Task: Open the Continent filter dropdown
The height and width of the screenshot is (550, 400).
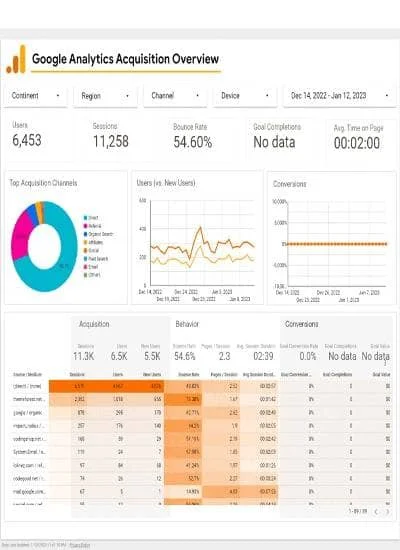Action: click(x=35, y=96)
